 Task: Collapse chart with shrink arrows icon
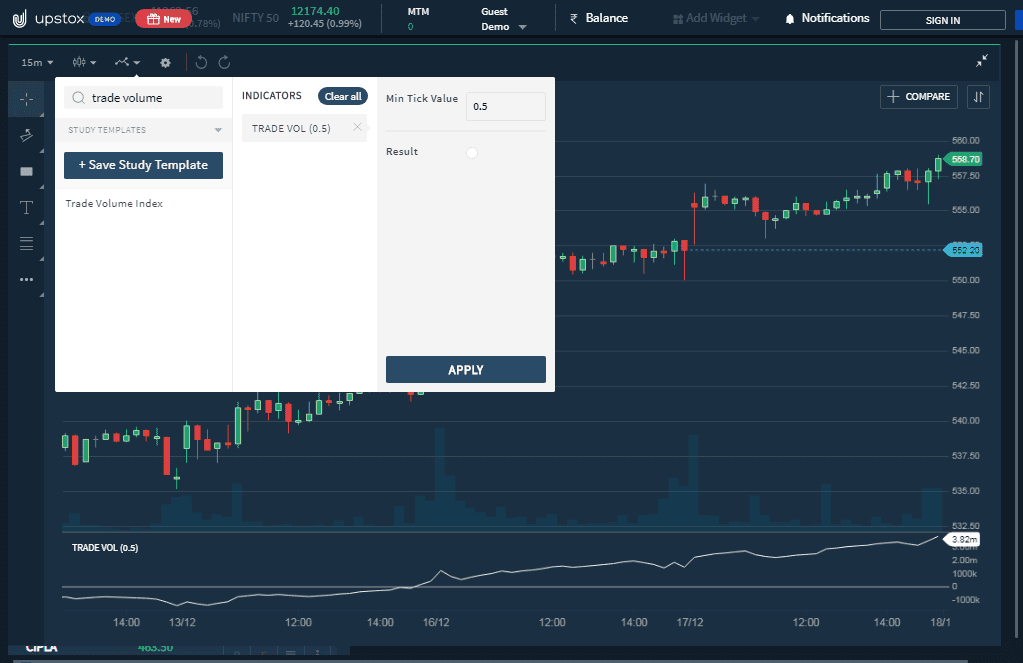coord(981,61)
